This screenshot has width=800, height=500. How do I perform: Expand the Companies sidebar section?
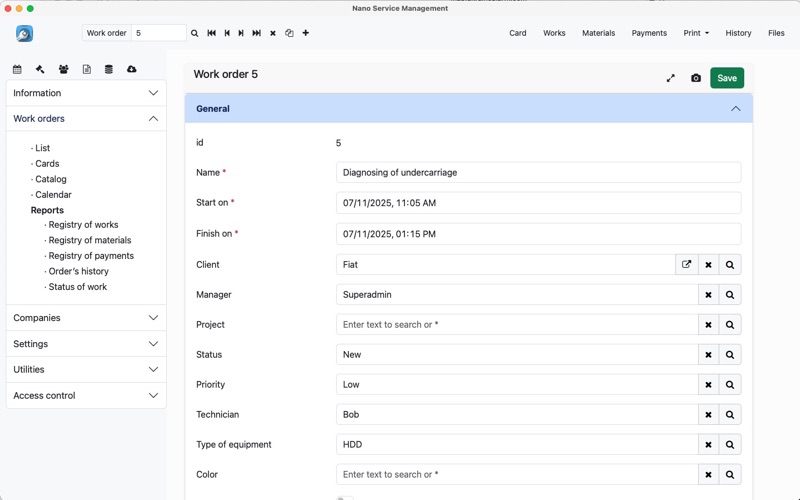point(86,317)
